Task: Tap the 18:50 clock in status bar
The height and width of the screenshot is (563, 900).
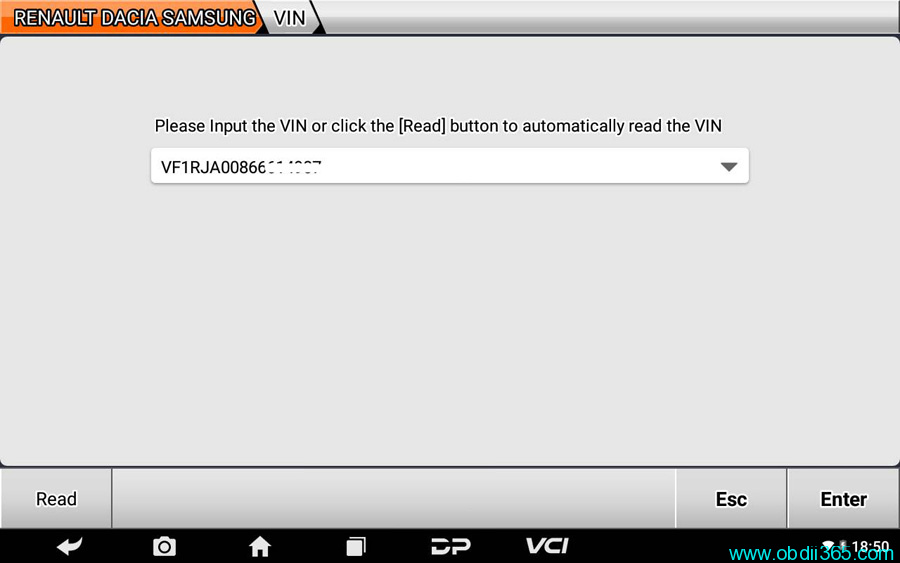Action: [870, 545]
